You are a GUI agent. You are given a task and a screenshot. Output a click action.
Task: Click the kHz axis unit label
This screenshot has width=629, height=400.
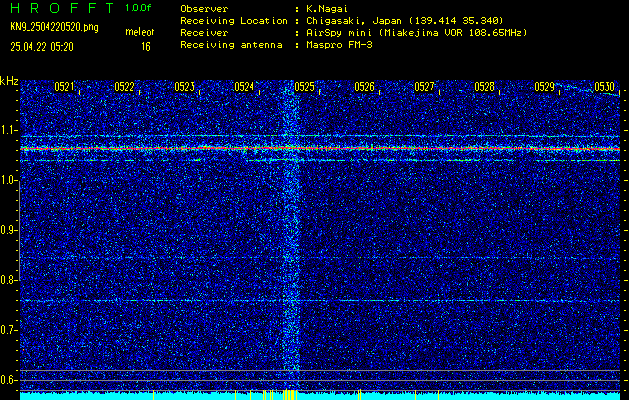9,81
